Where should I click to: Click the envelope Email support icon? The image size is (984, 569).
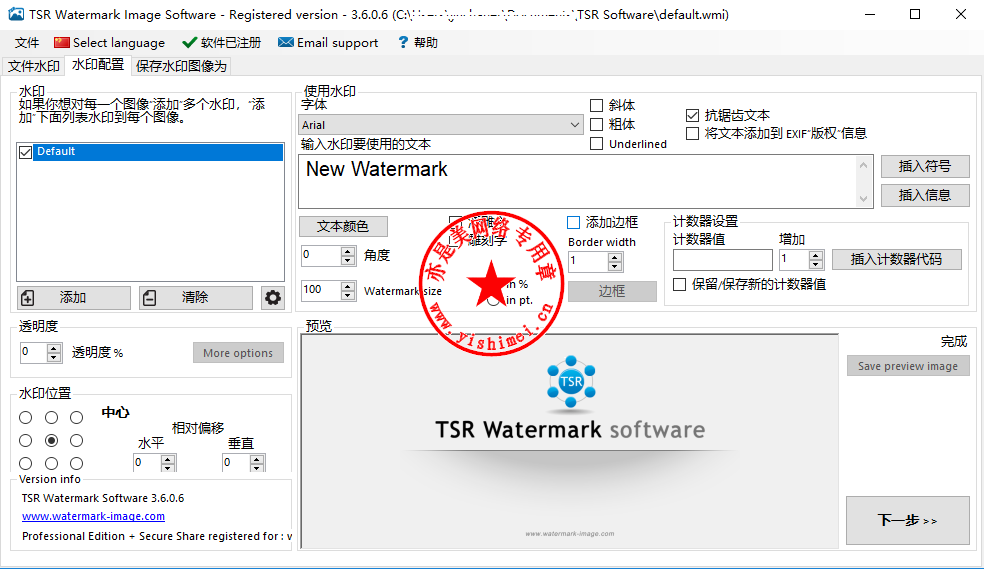point(286,43)
